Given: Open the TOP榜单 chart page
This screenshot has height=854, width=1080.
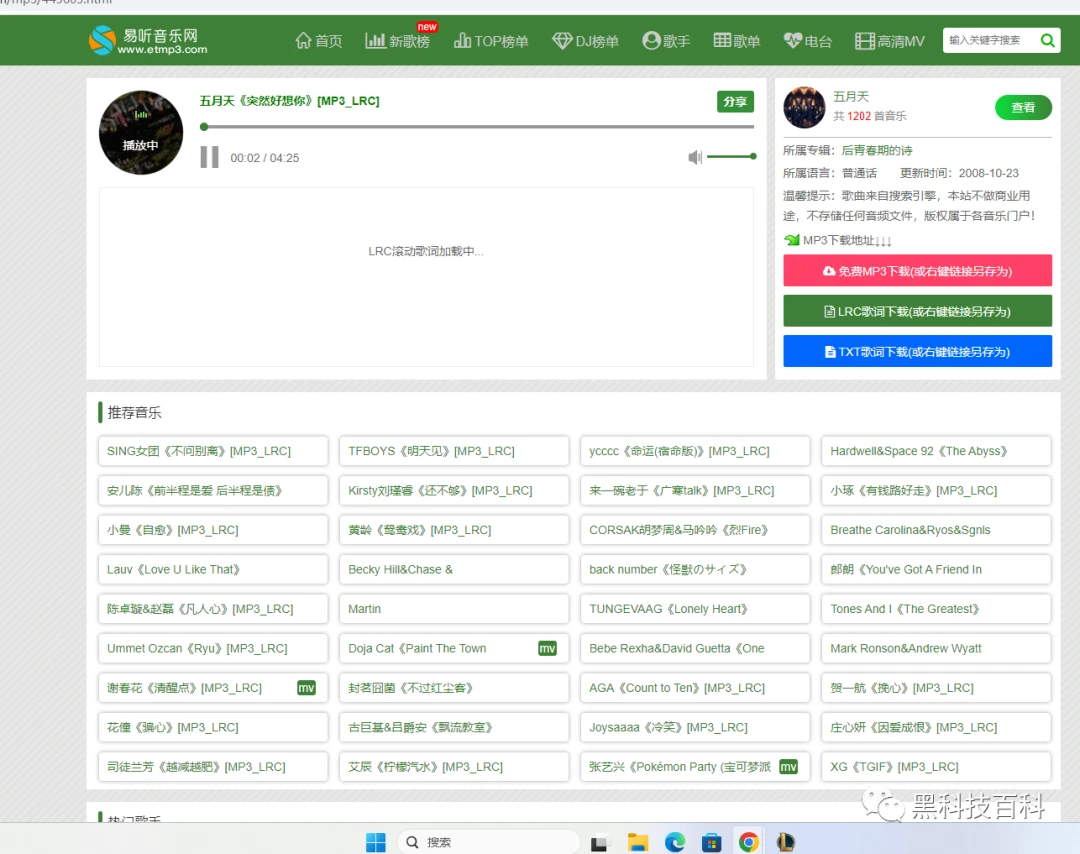Looking at the screenshot, I should tap(491, 41).
